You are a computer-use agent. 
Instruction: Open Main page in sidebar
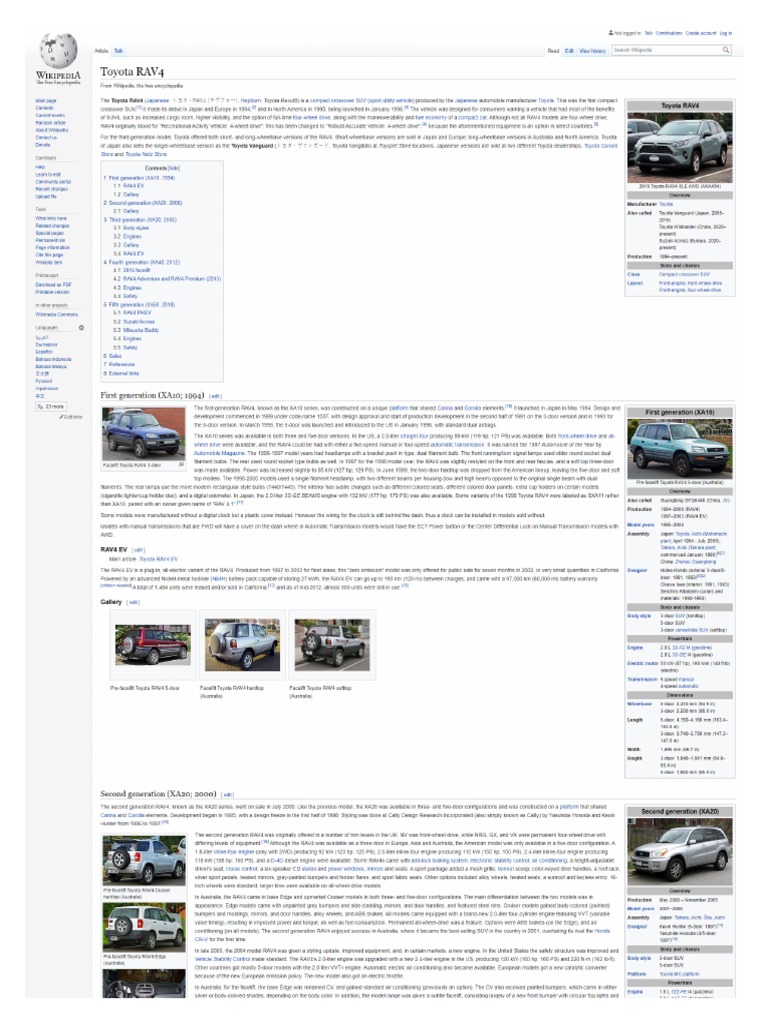click(46, 101)
